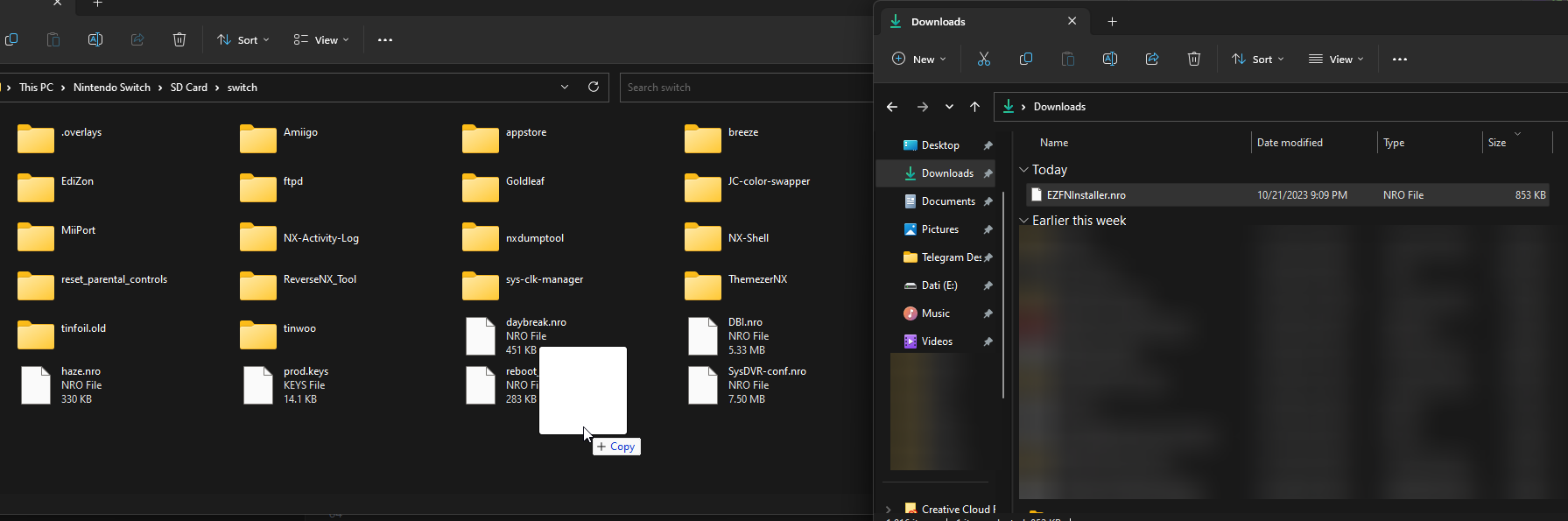
Task: Sort by Date modified column header
Action: pyautogui.click(x=1290, y=143)
